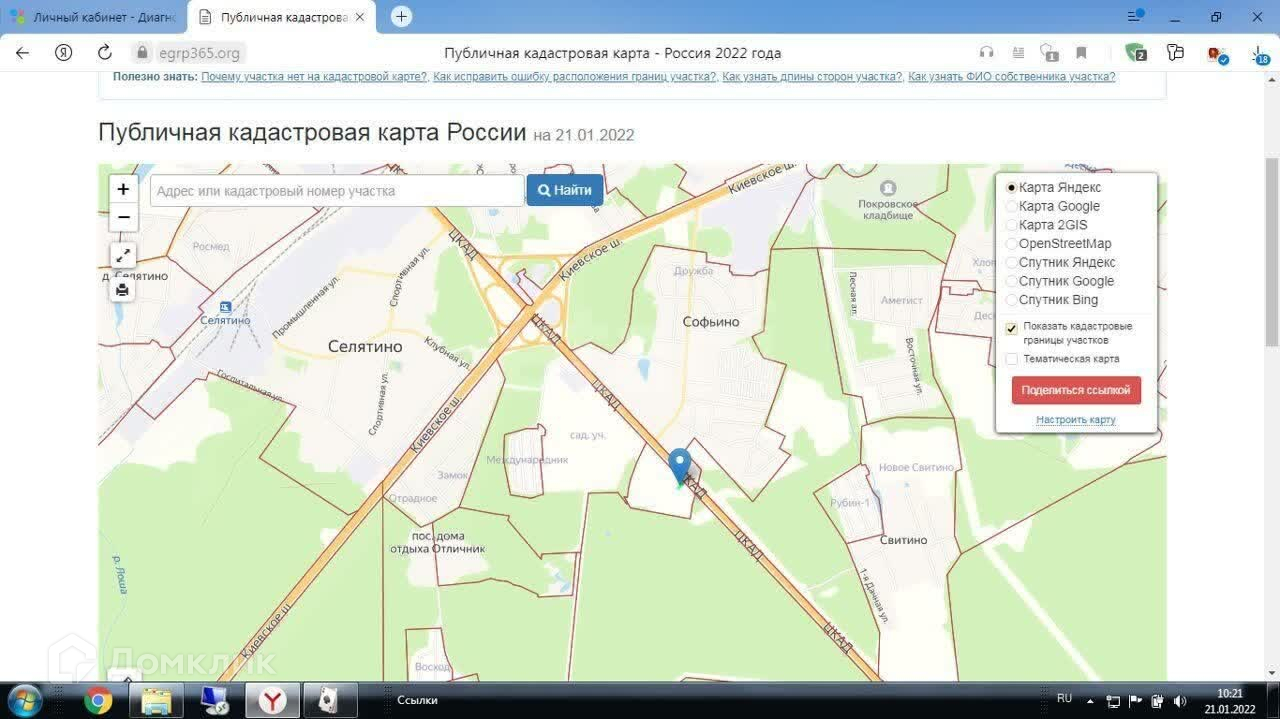Bookmark this page
The height and width of the screenshot is (719, 1280).
click(x=1081, y=53)
